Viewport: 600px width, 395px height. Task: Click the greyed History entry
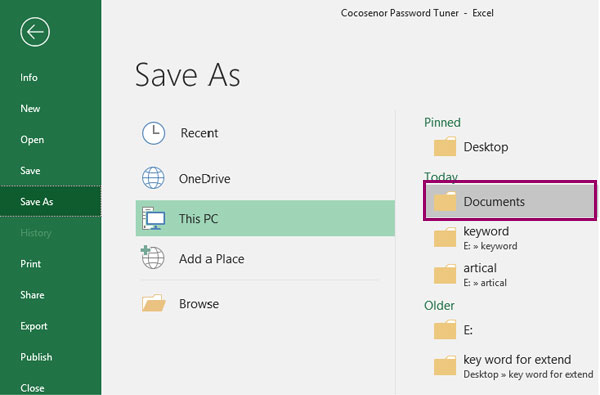click(x=36, y=233)
